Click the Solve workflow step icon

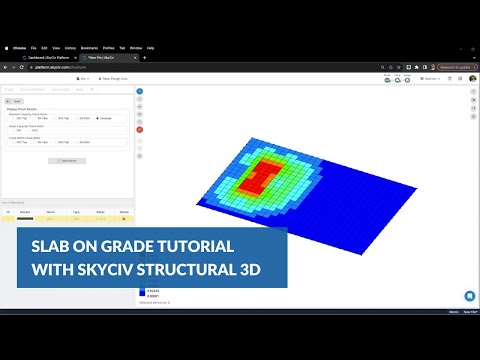397,79
